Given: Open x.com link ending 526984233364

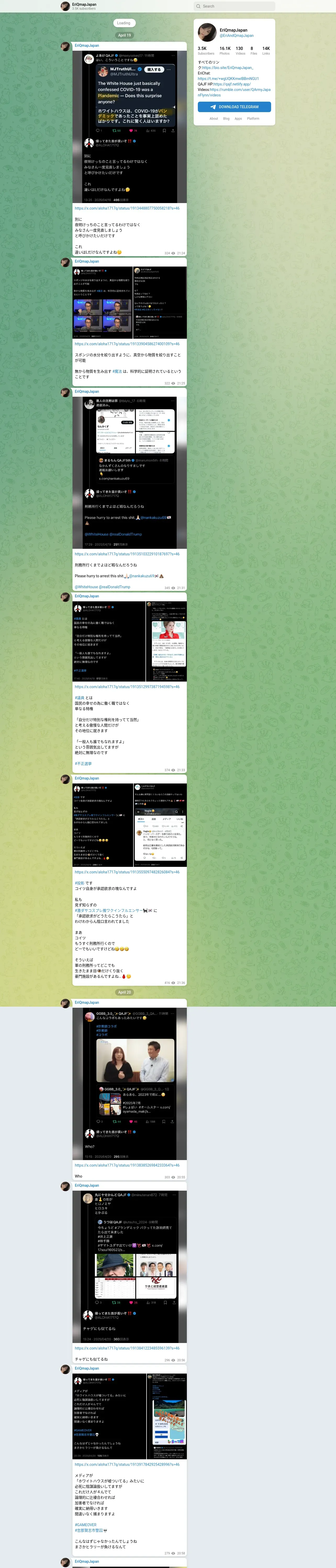Looking at the screenshot, I should point(127,1165).
